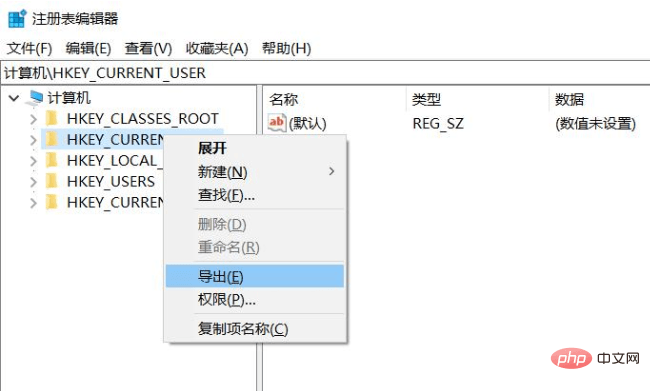Click the Registry Editor app icon in title bar
Screen dimensions: 650x391
coord(17,19)
